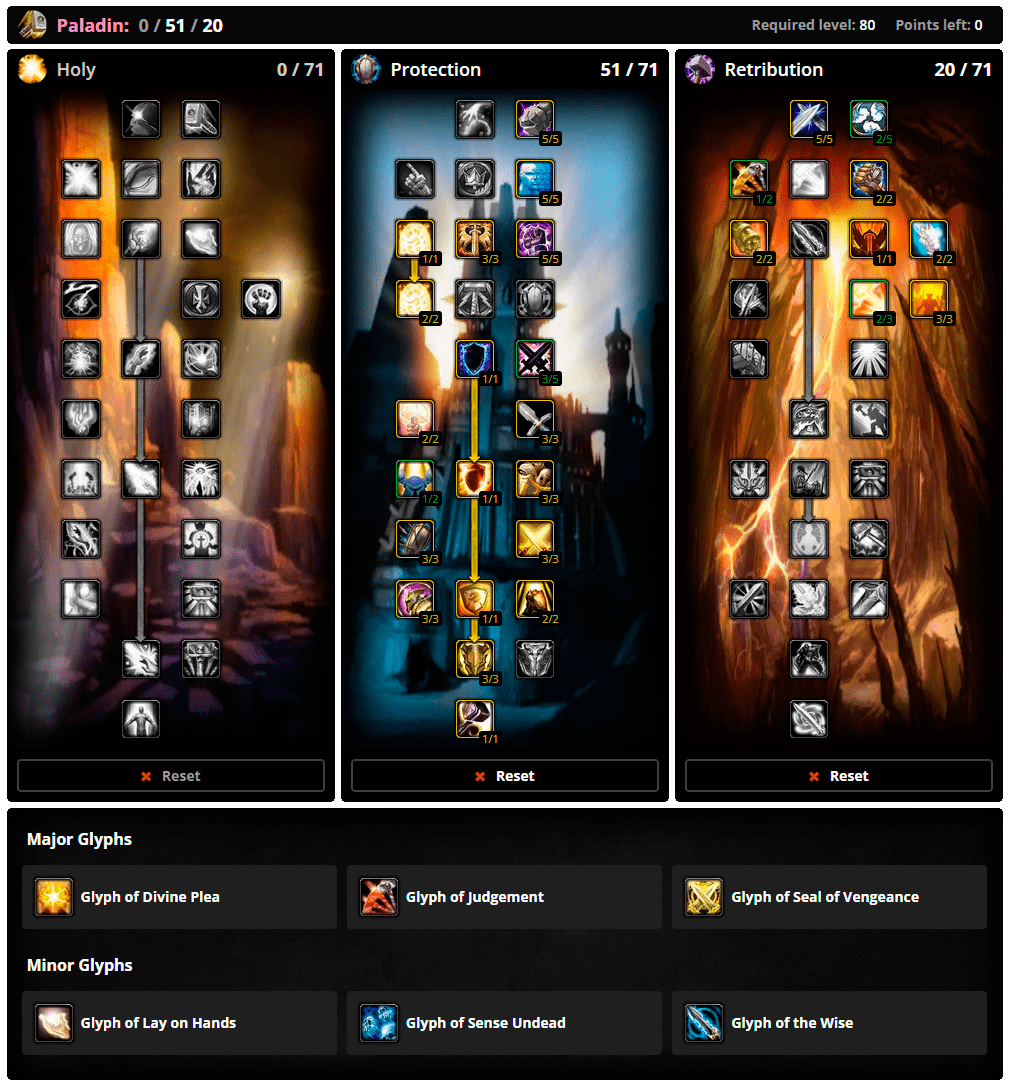
Task: Click the Benediction talent showing 2/5
Action: [x=869, y=119]
